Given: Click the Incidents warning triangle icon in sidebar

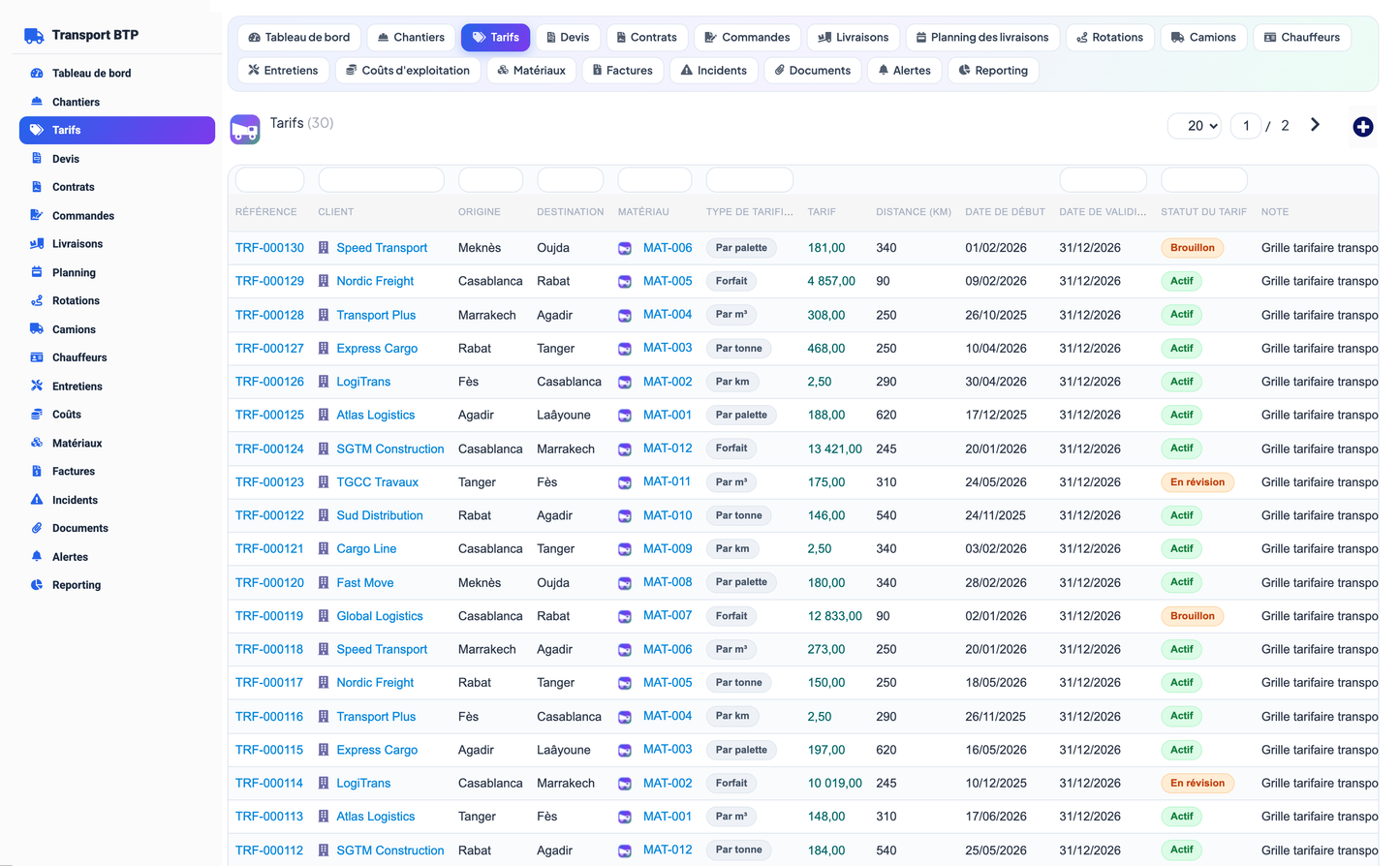Looking at the screenshot, I should (x=37, y=500).
